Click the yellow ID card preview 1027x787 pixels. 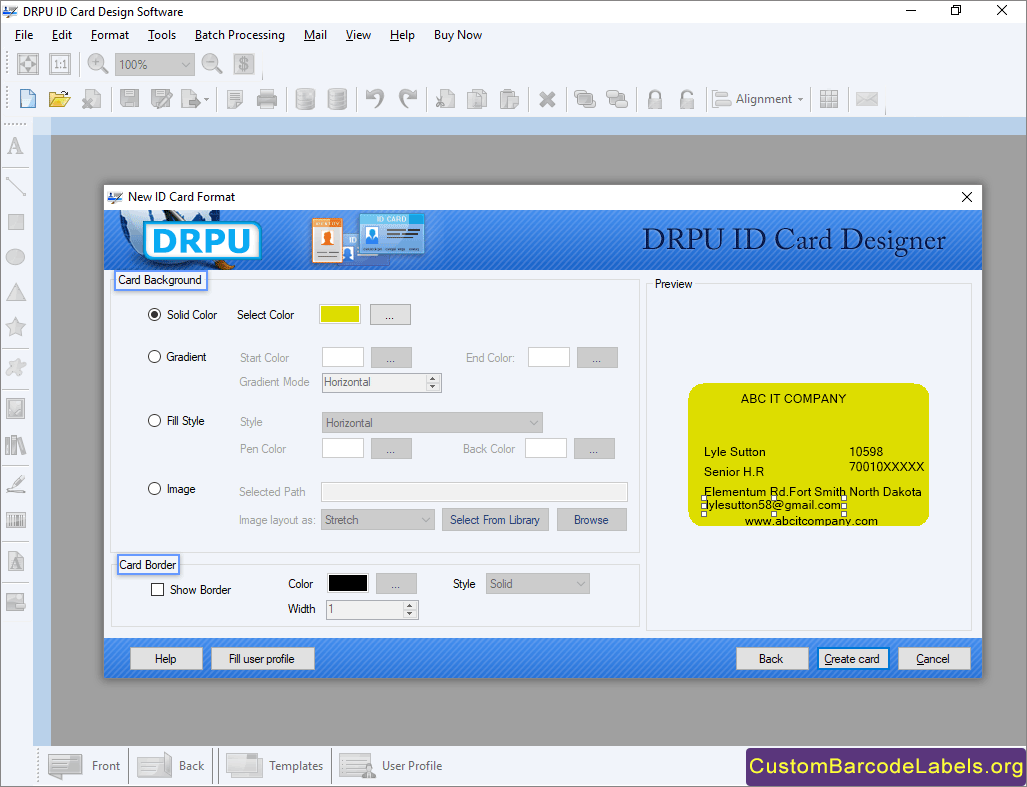coord(808,454)
